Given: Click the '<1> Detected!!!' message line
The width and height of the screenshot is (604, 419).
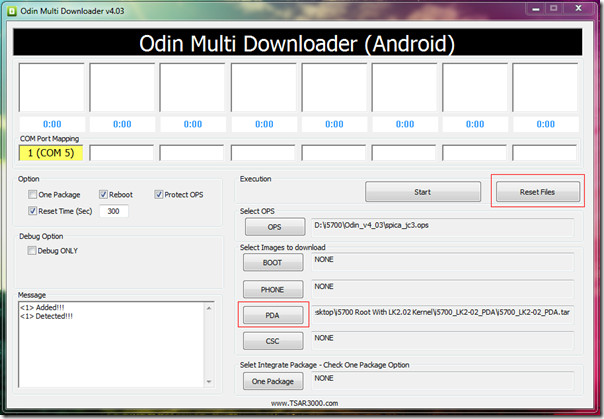Looking at the screenshot, I should tap(46, 316).
